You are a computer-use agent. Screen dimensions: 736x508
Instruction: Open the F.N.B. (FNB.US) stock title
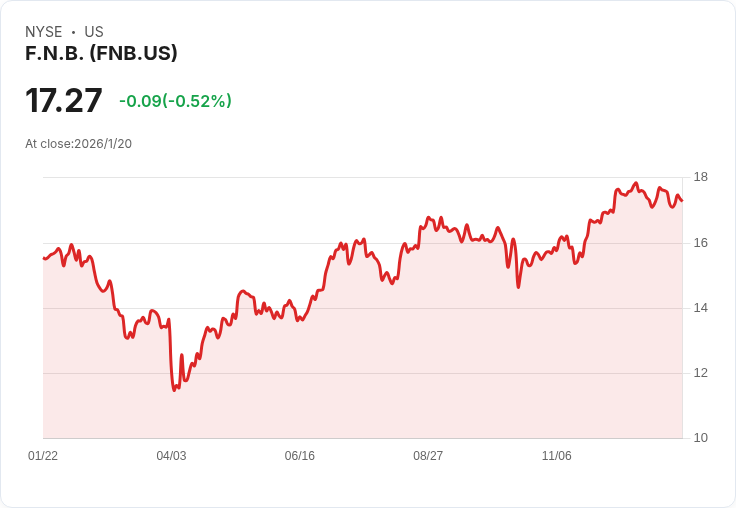(101, 53)
